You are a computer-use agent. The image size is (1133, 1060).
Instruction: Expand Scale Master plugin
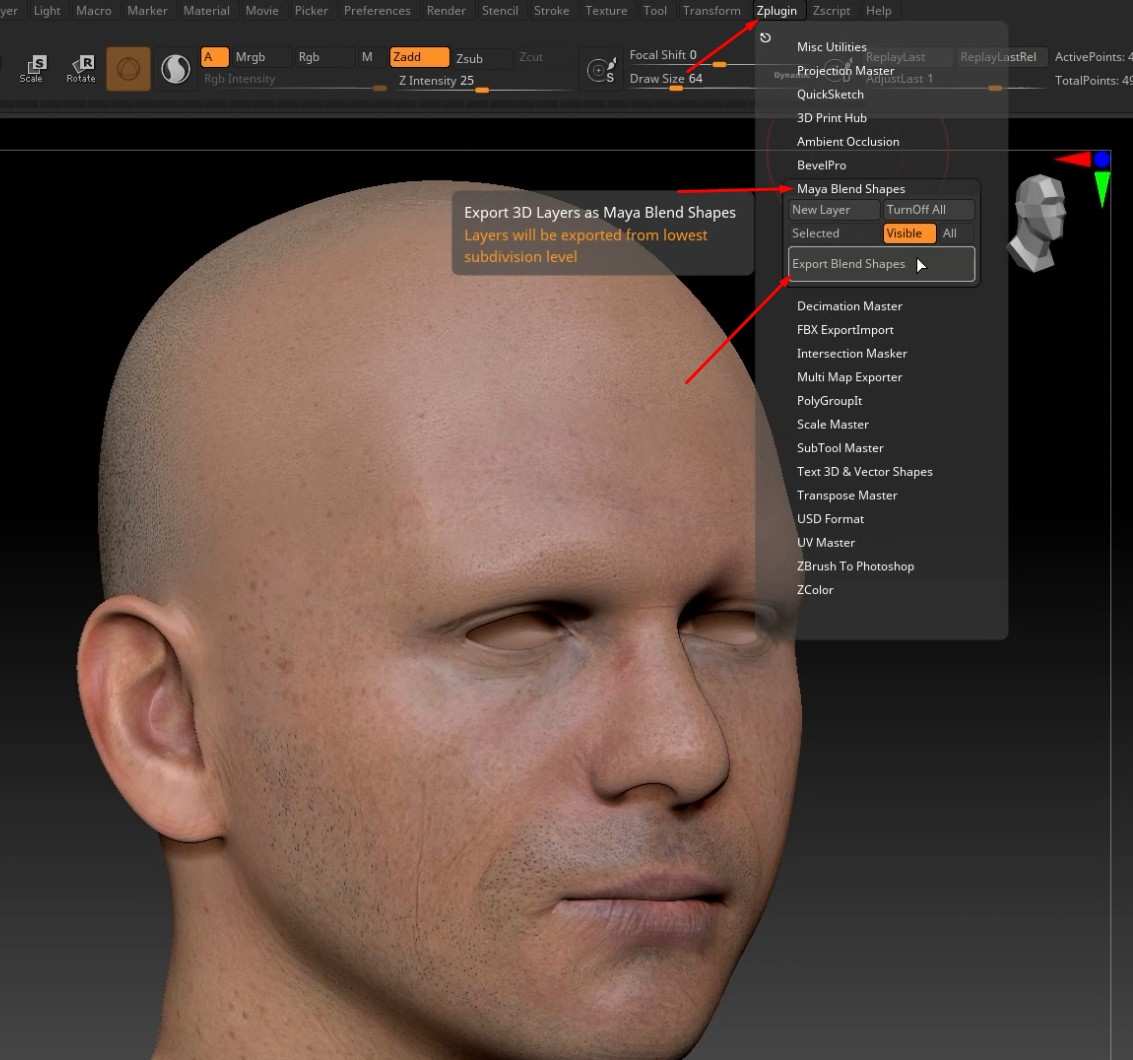click(832, 425)
